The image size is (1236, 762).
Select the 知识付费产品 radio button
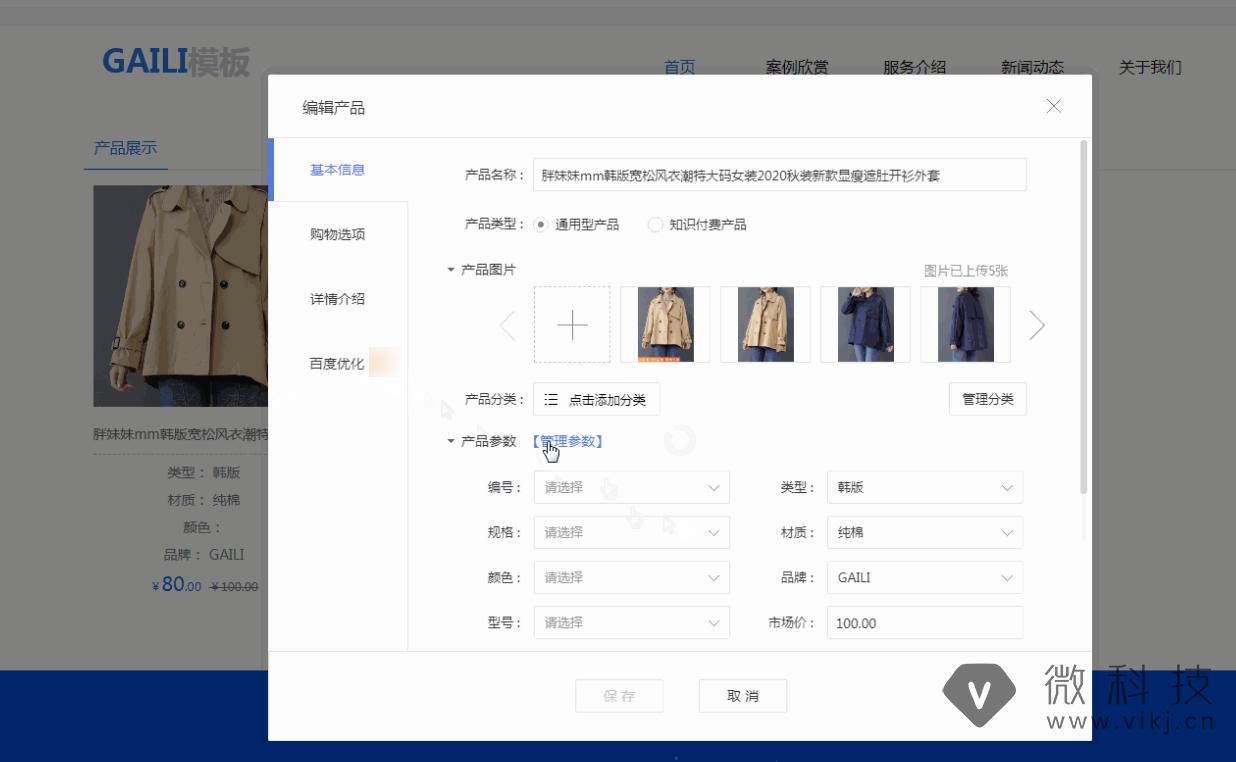point(655,225)
